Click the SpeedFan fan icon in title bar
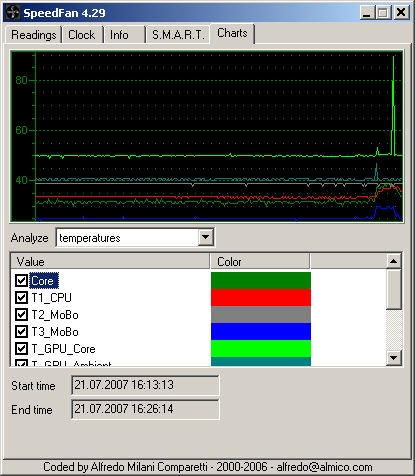This screenshot has height=476, width=415. click(x=13, y=13)
